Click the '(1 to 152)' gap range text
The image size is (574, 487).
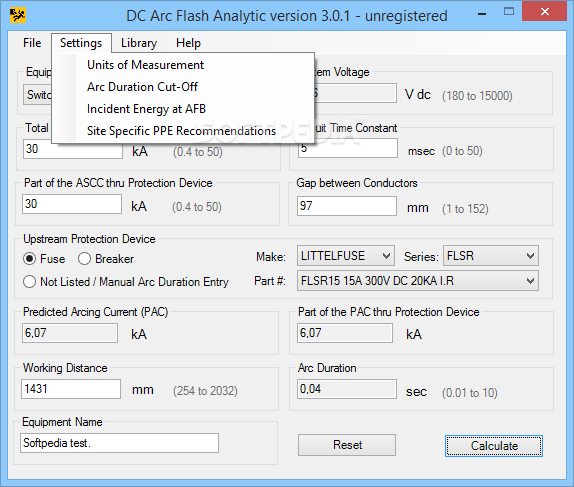[465, 209]
